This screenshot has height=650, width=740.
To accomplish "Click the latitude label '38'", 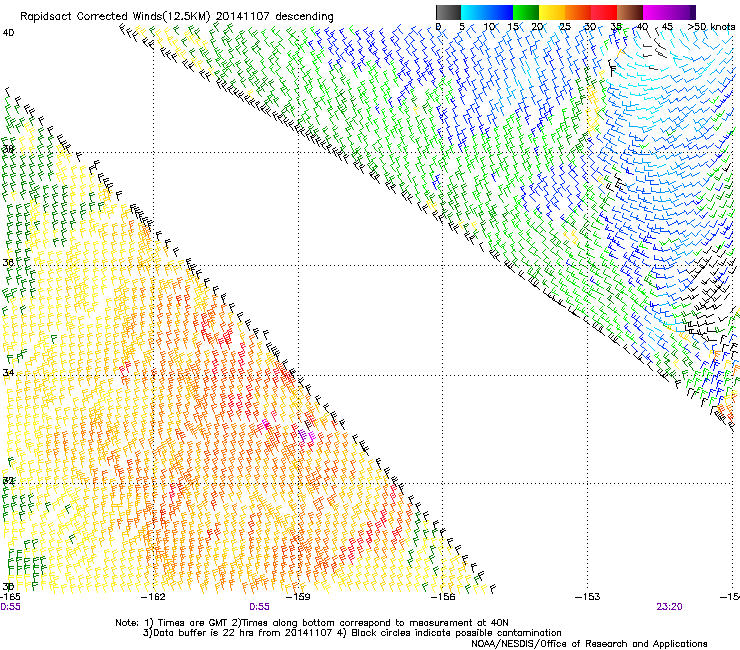I will click(8, 149).
